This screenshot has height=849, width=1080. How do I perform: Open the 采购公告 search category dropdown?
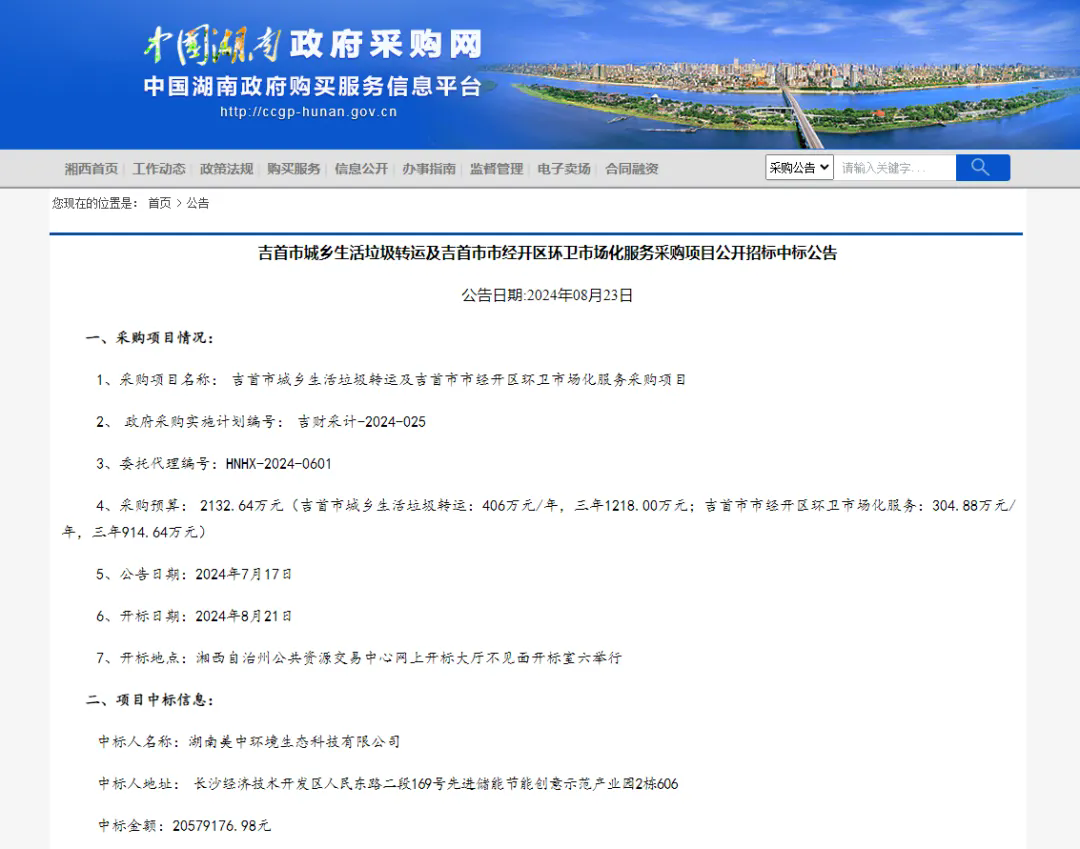[799, 168]
